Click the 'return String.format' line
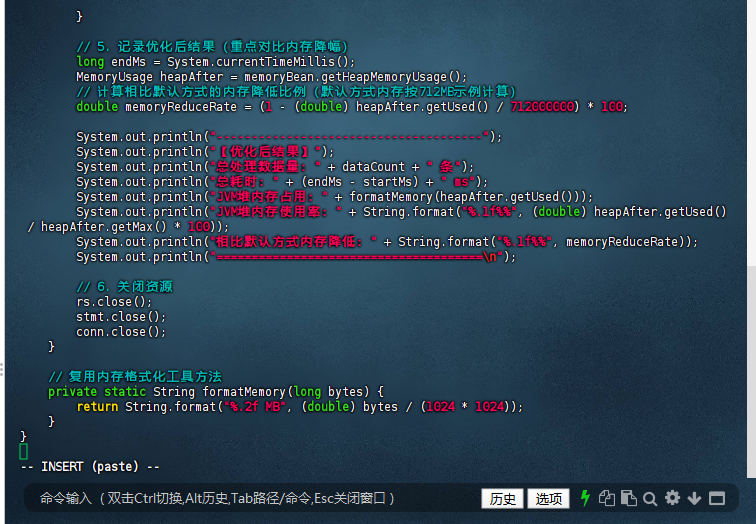The image size is (756, 524). 300,406
